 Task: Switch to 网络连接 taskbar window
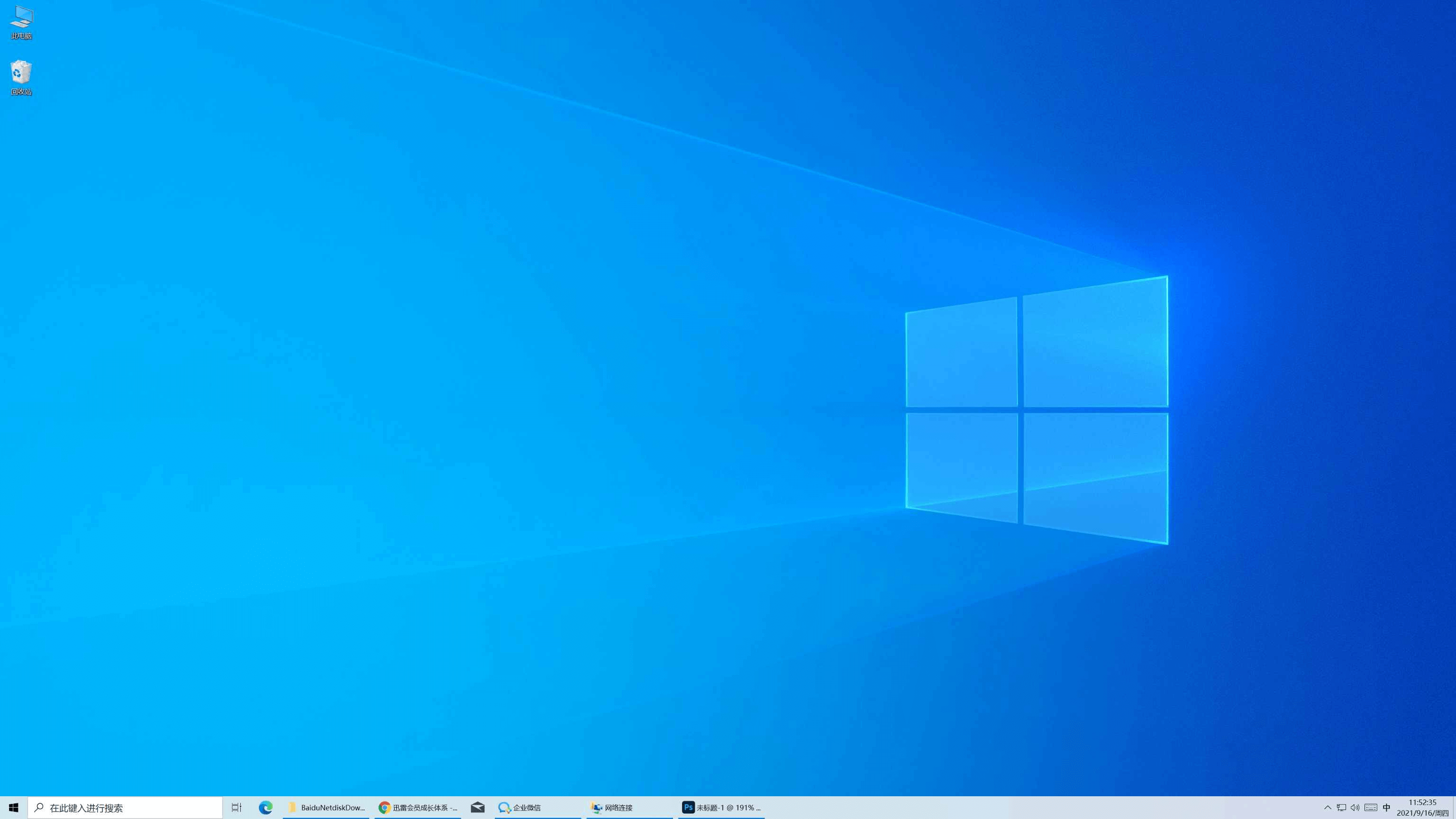click(x=629, y=808)
